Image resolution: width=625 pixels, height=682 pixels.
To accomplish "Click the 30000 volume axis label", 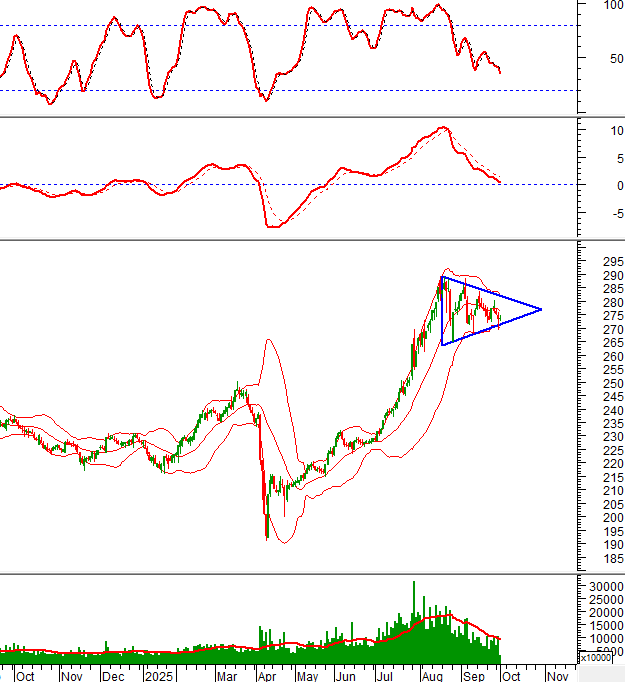I will (x=602, y=586).
